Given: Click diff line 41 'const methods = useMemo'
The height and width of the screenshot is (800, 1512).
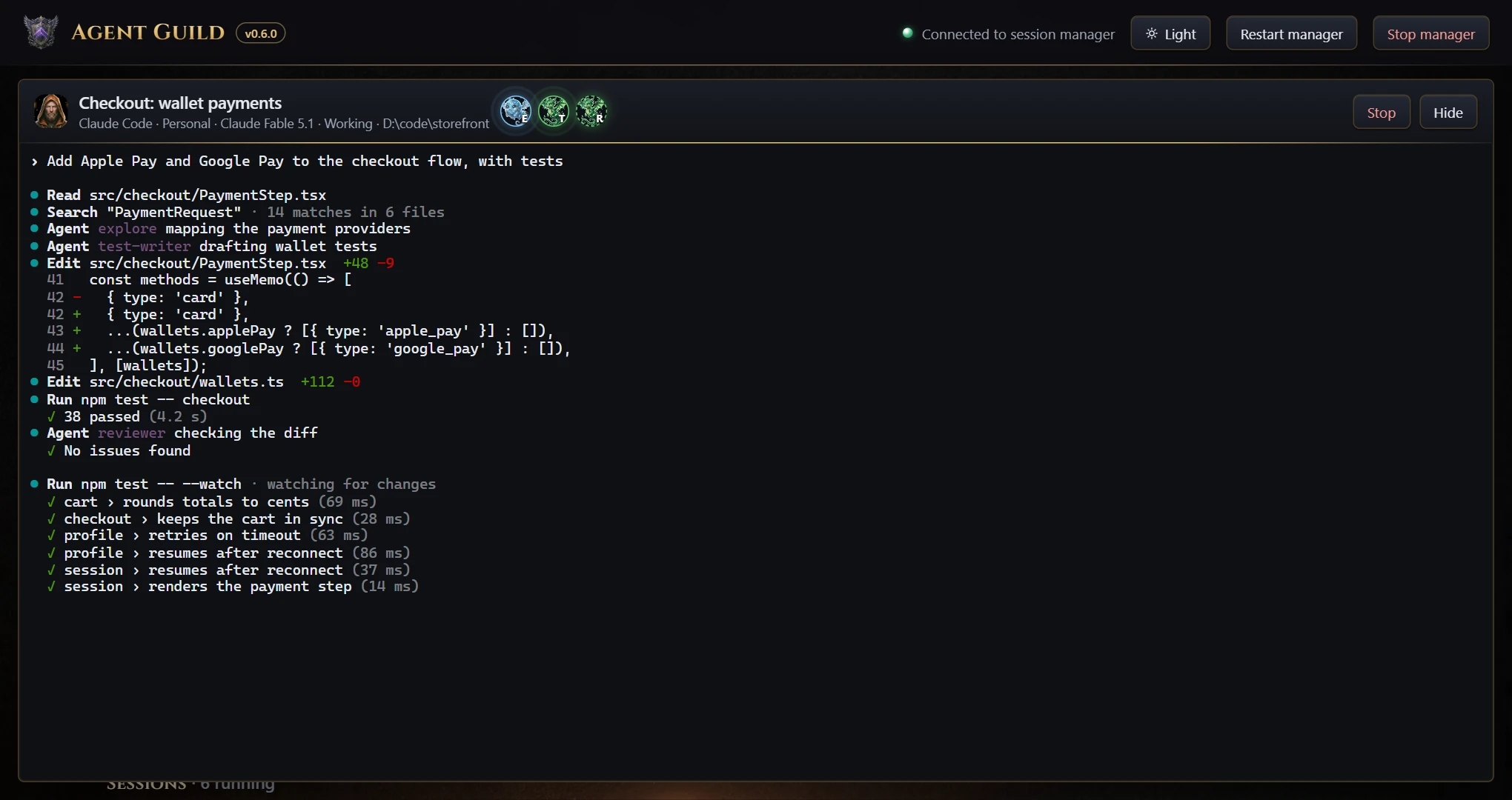Looking at the screenshot, I should [x=199, y=280].
